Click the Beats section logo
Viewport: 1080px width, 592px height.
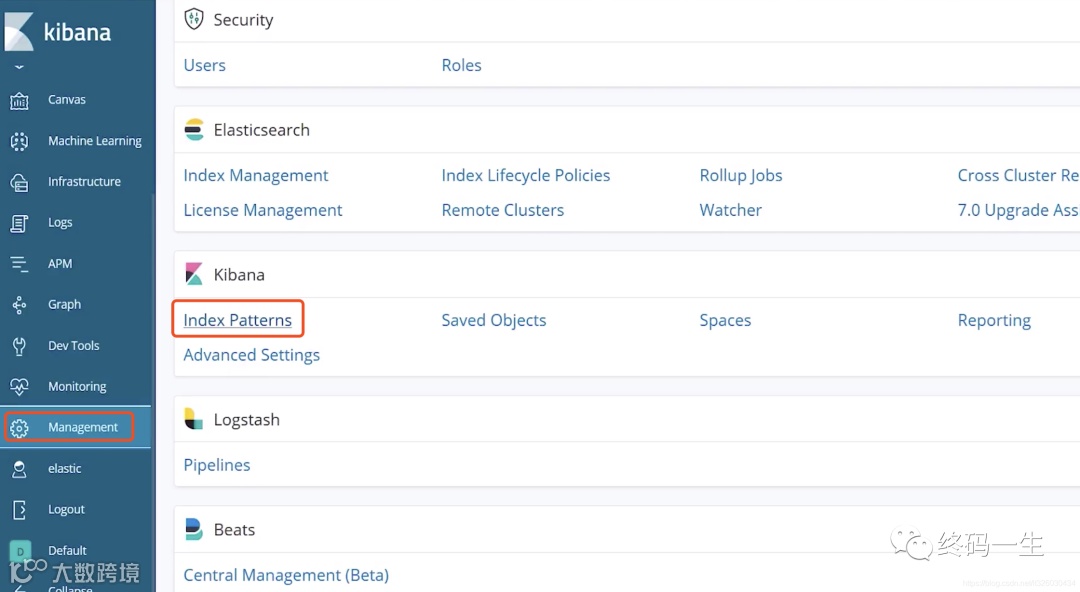coord(194,529)
